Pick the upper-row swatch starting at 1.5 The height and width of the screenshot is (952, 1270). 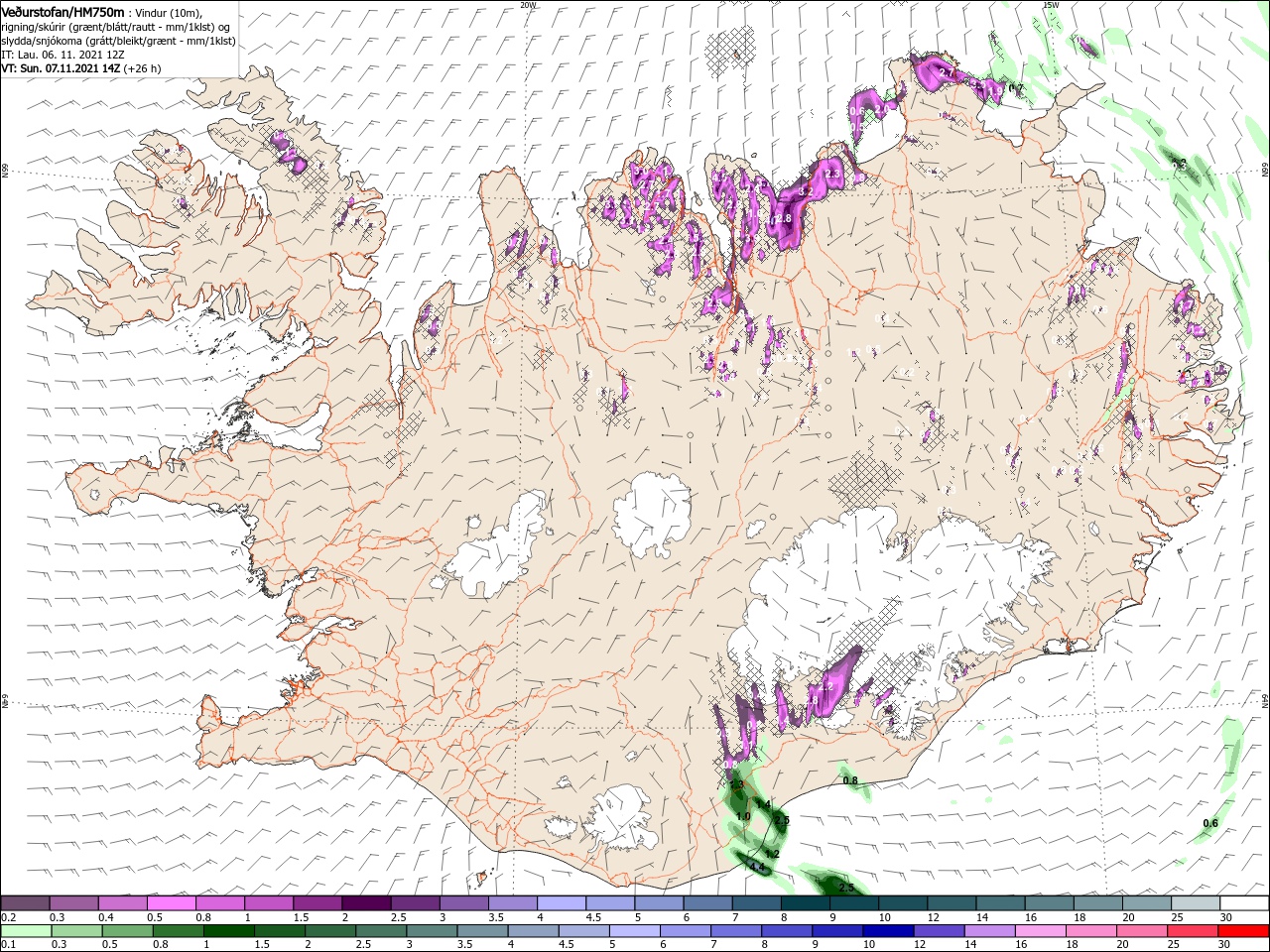pyautogui.click(x=317, y=903)
